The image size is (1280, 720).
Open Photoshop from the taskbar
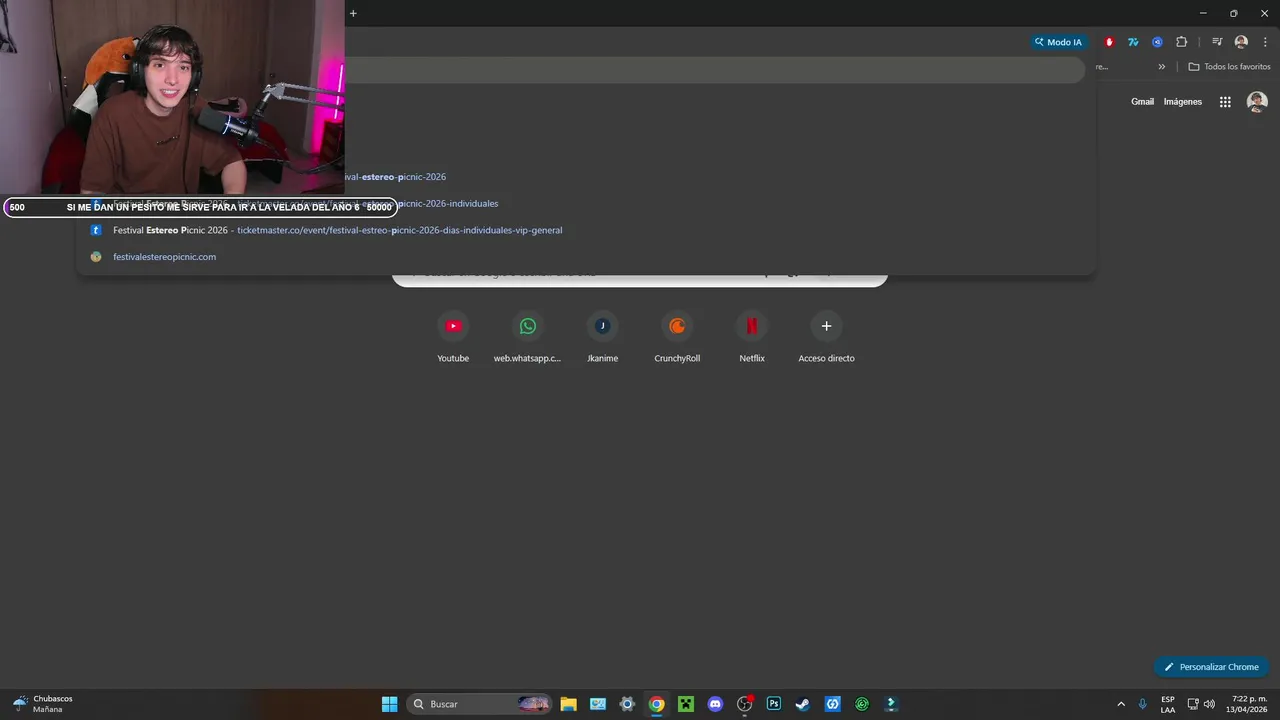pos(774,704)
